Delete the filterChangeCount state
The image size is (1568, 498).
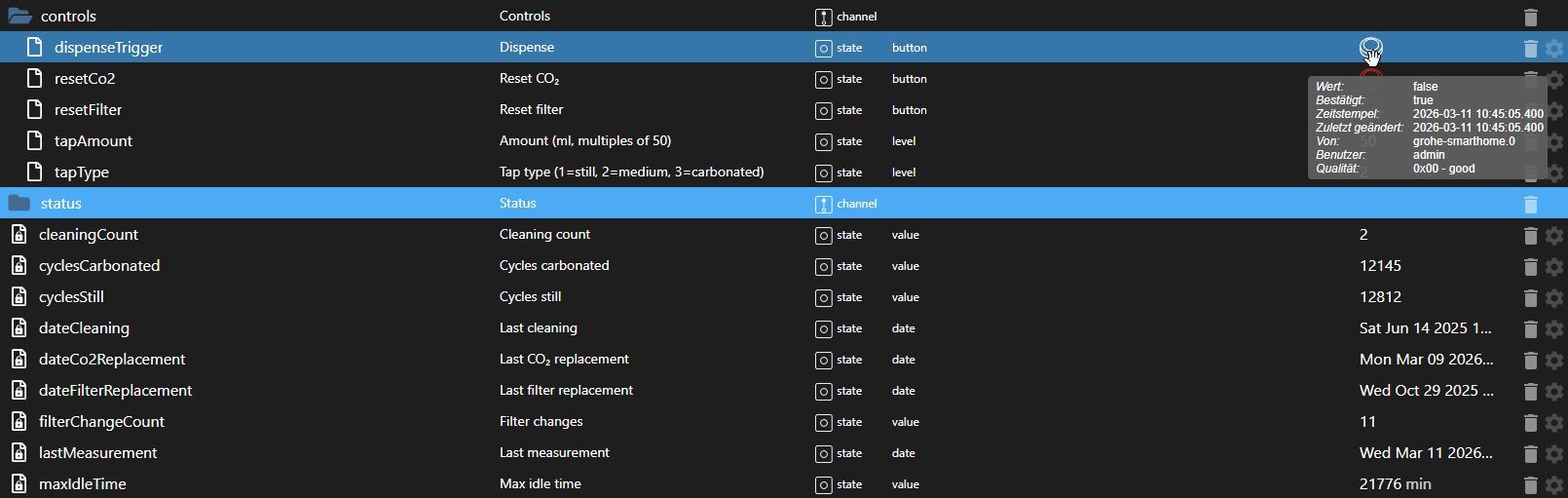[x=1530, y=422]
